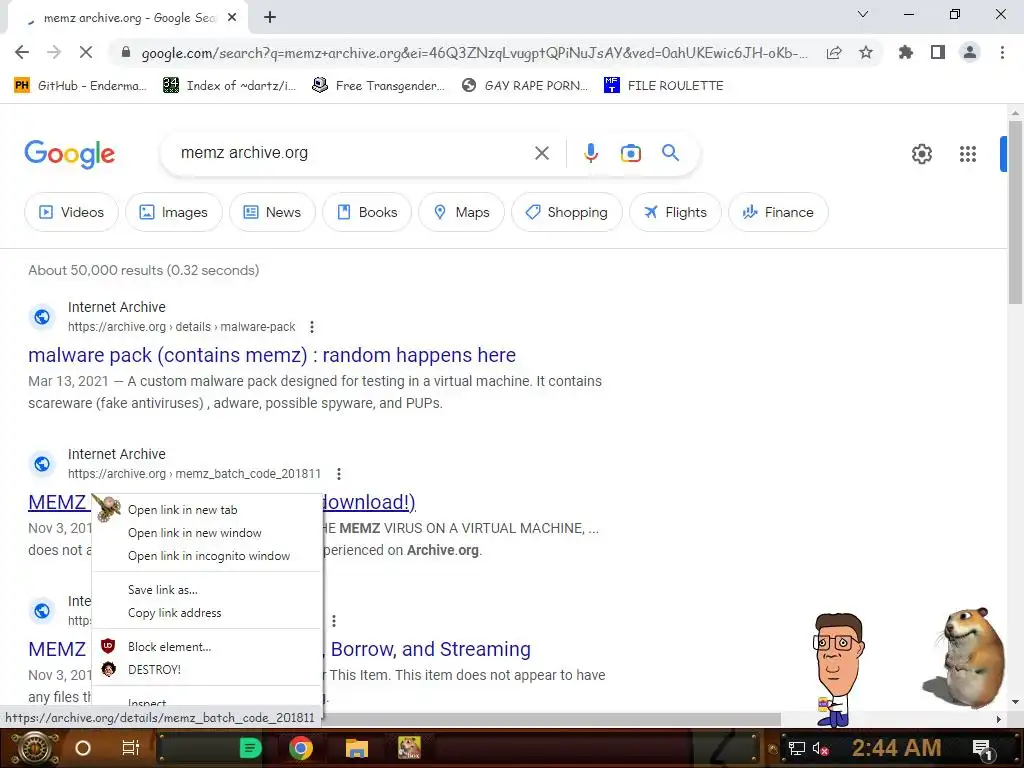
Task: Open malware pack (contains memz) result link
Action: 272,355
